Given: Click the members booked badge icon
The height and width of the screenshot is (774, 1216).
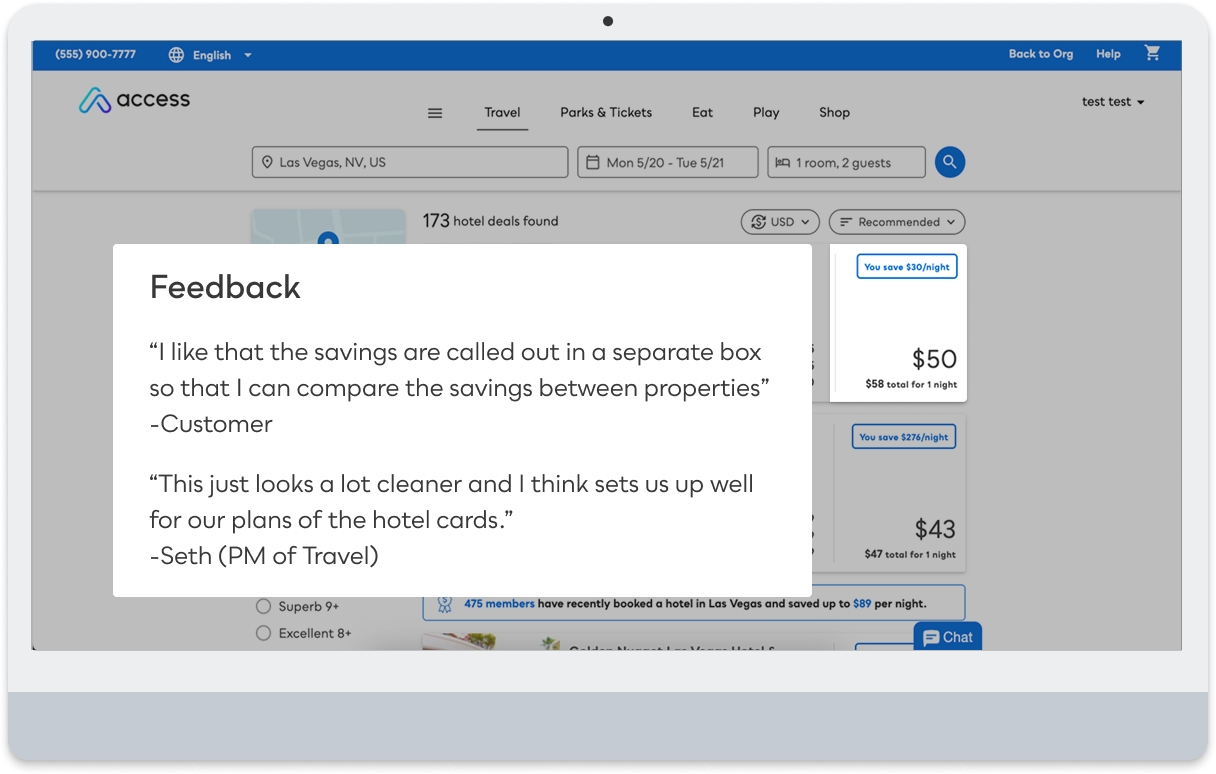Looking at the screenshot, I should pyautogui.click(x=445, y=604).
